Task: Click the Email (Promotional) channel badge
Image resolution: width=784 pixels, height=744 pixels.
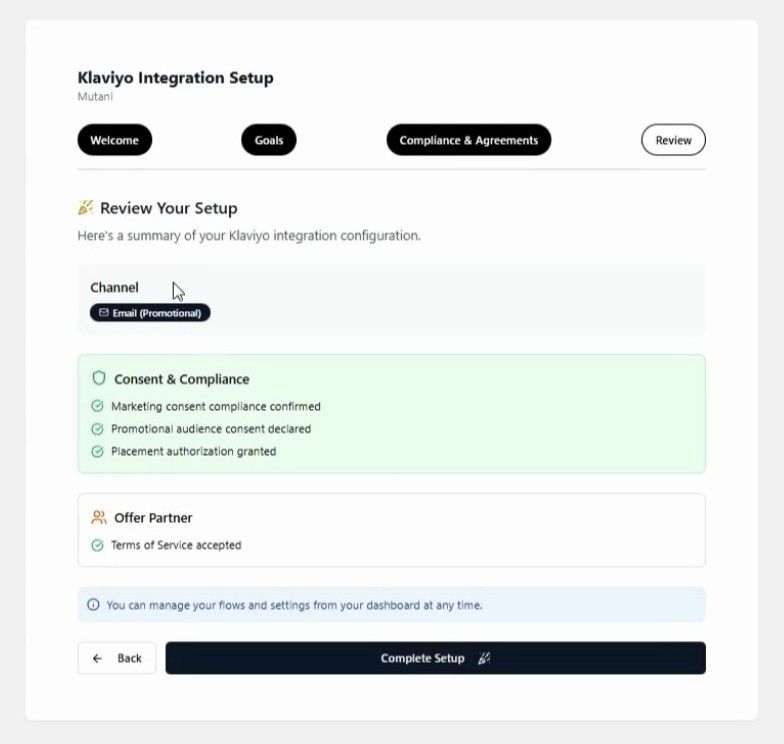Action: (150, 313)
